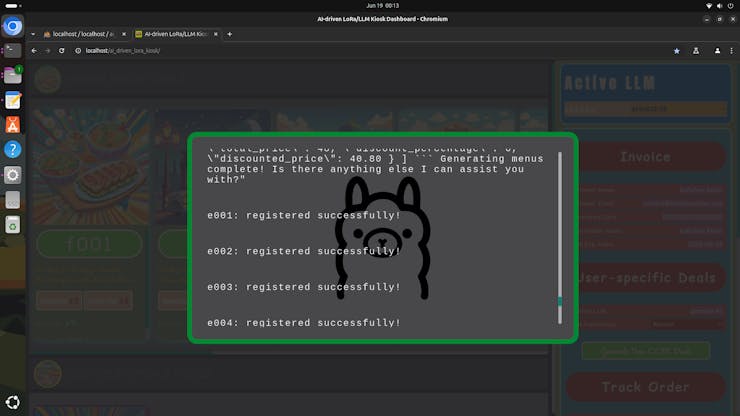Open the Files manager dock icon
This screenshot has width=740, height=416.
(13, 76)
